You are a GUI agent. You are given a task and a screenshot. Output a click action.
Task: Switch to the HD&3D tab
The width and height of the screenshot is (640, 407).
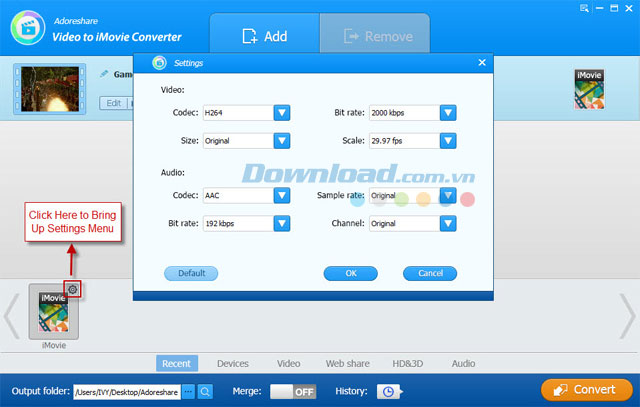click(407, 363)
